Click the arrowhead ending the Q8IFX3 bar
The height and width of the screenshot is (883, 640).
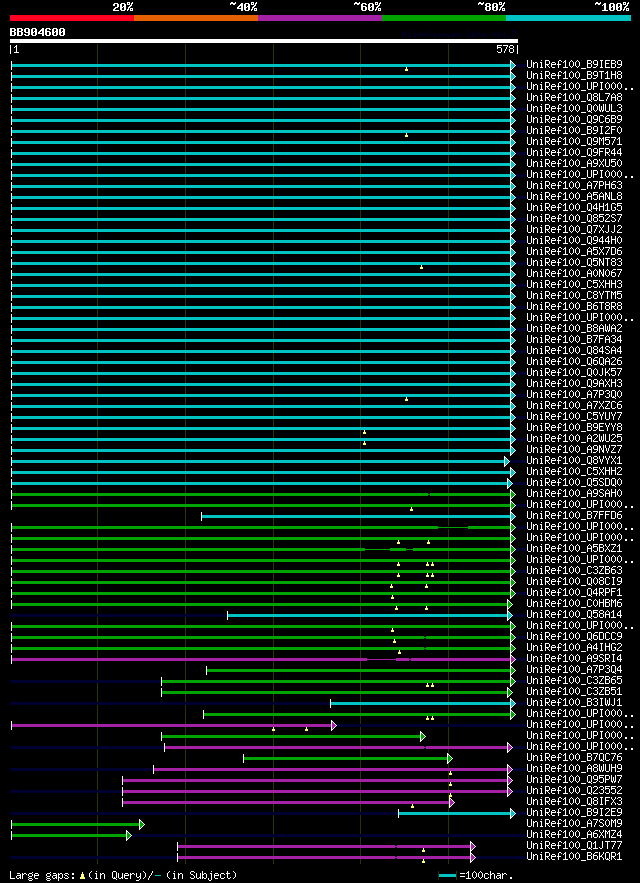coord(452,802)
